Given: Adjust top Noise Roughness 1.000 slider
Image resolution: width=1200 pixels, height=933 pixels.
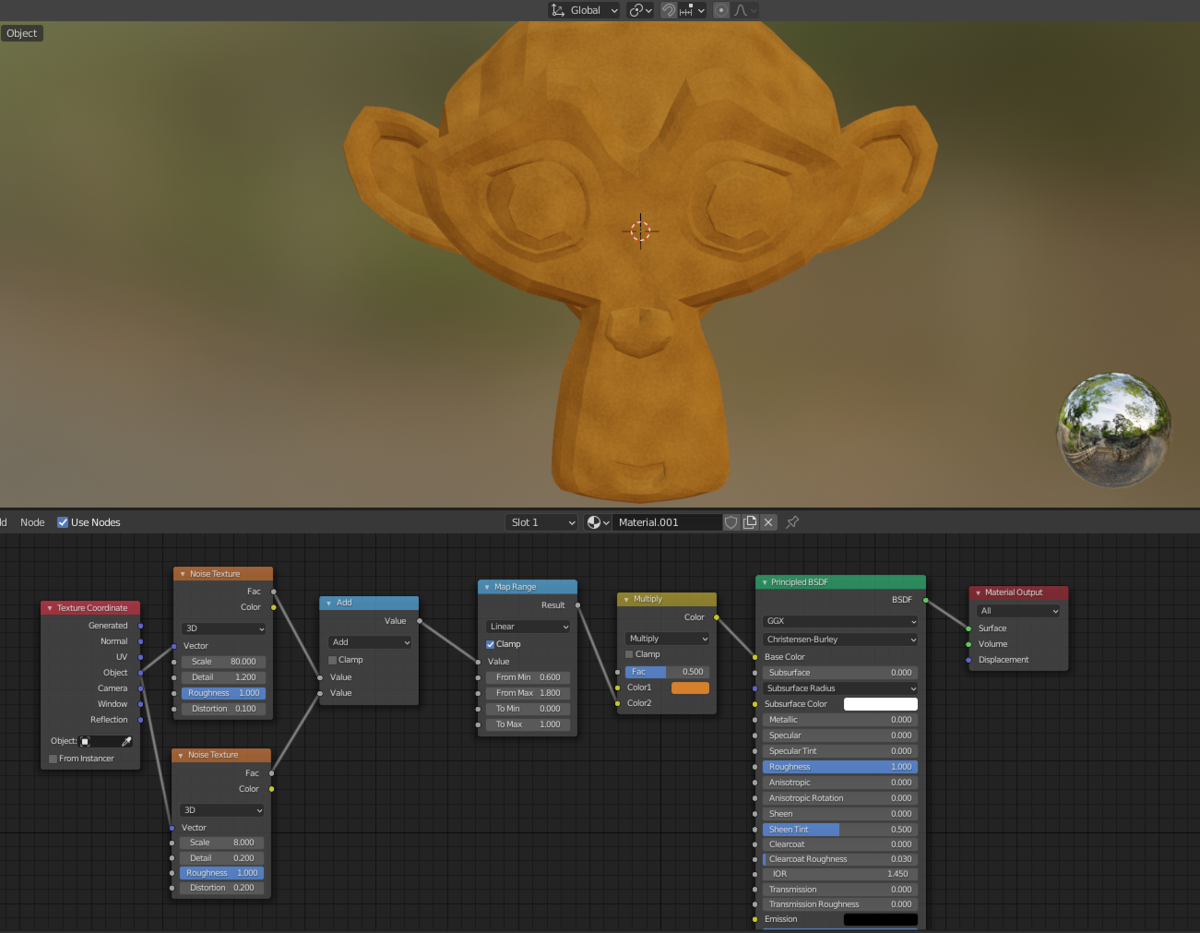Looking at the screenshot, I should point(223,693).
